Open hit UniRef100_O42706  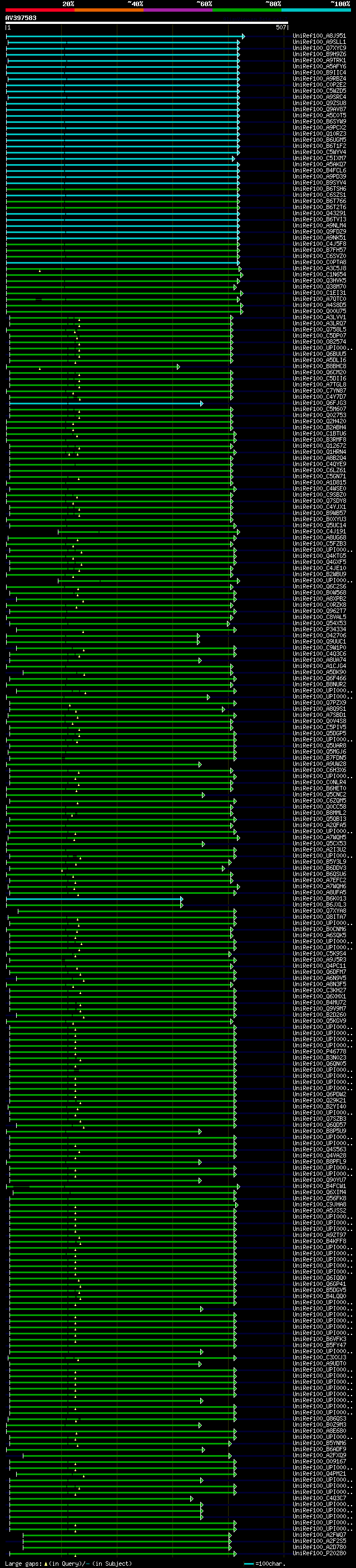pos(319,635)
